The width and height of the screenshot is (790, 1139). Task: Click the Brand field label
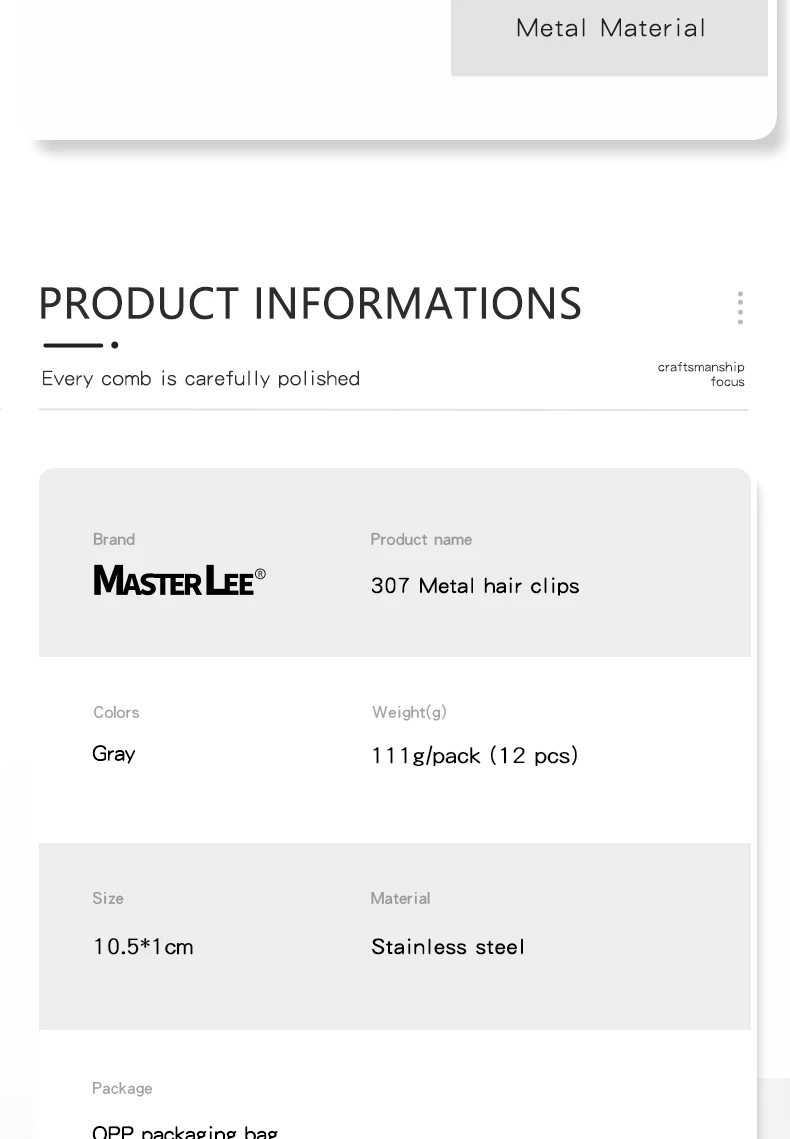[114, 539]
